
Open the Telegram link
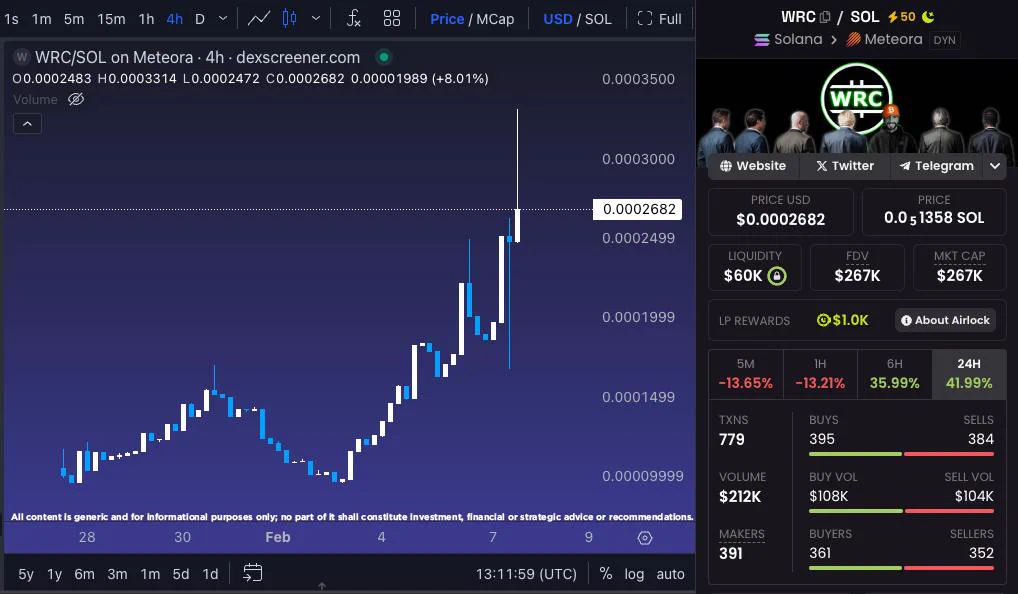936,166
